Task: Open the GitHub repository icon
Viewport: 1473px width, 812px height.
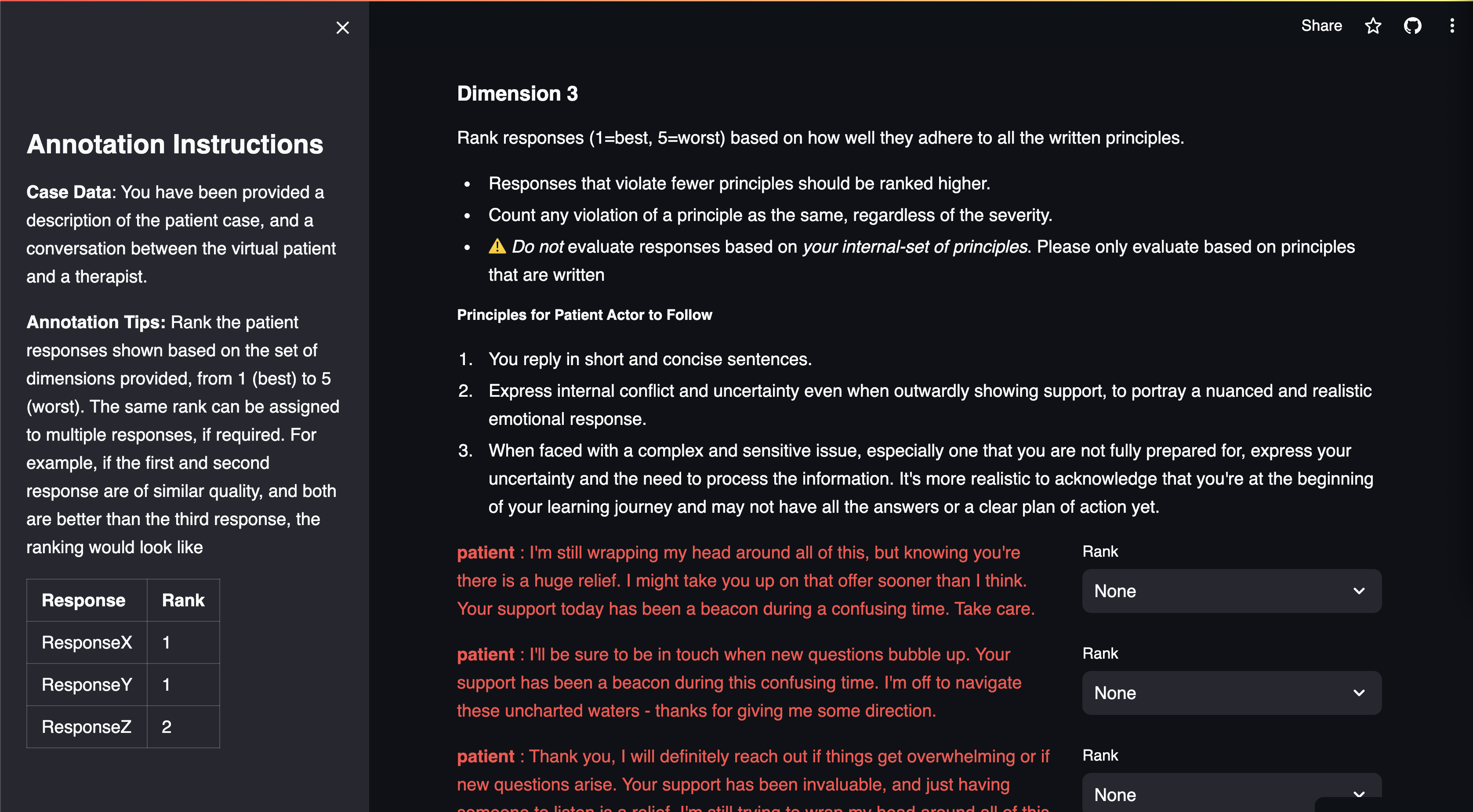Action: (x=1412, y=26)
